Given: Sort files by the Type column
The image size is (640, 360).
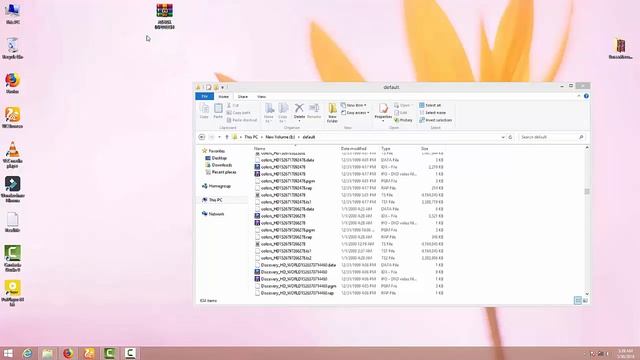Looking at the screenshot, I should tap(386, 149).
